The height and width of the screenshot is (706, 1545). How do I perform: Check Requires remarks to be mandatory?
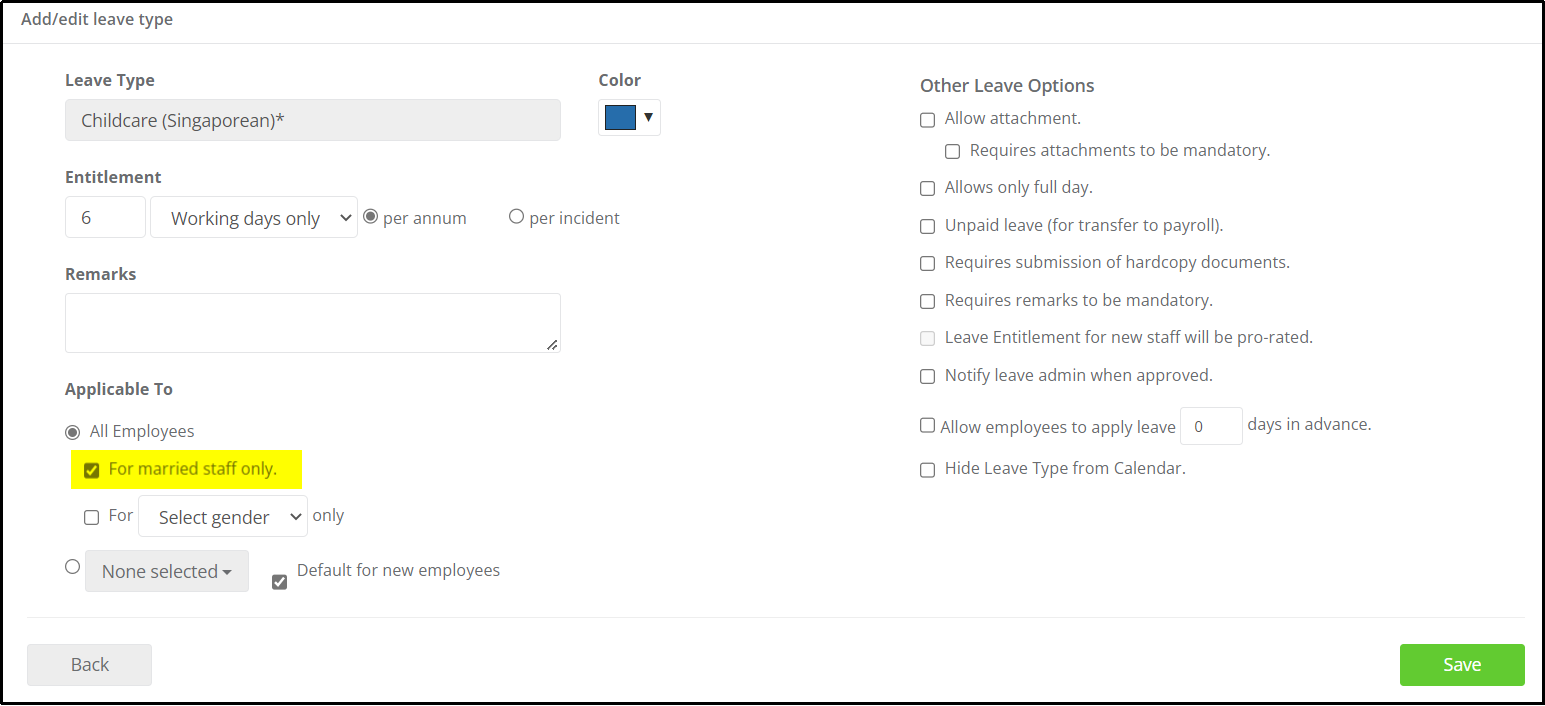(928, 301)
